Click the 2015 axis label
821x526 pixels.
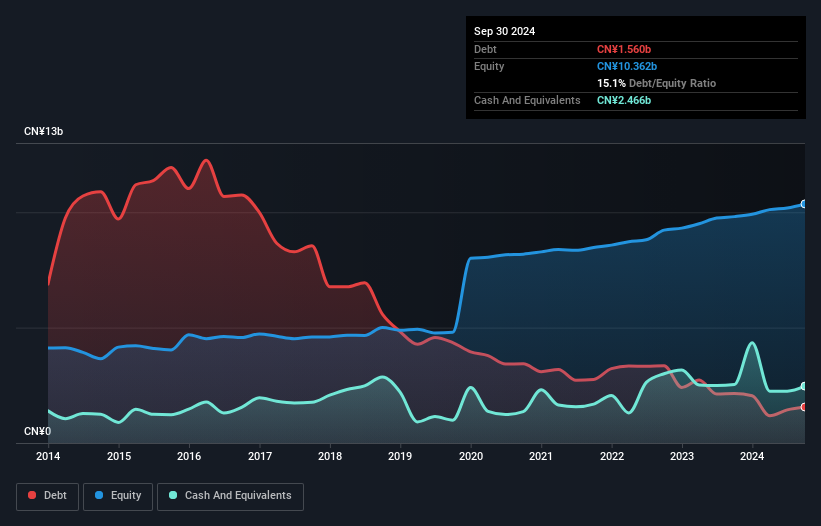point(119,456)
